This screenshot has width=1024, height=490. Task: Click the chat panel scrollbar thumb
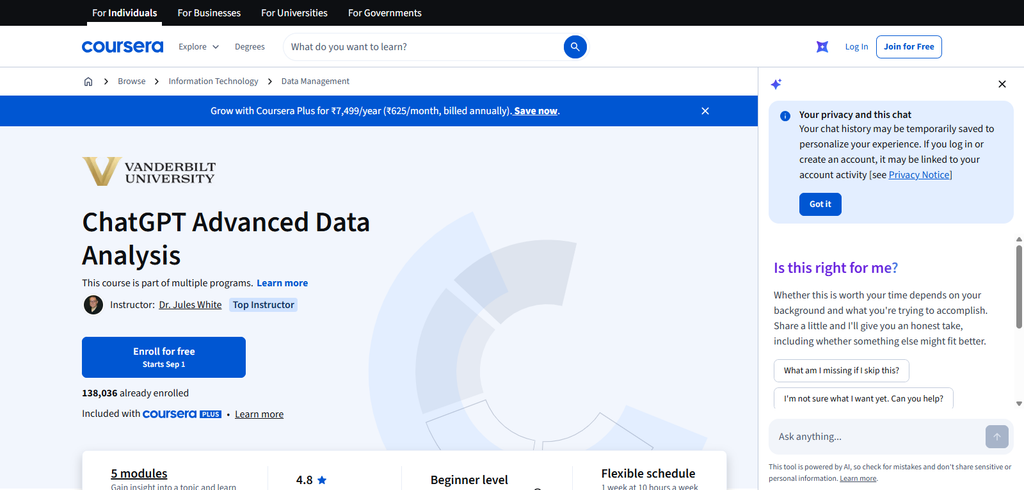pyautogui.click(x=1019, y=286)
